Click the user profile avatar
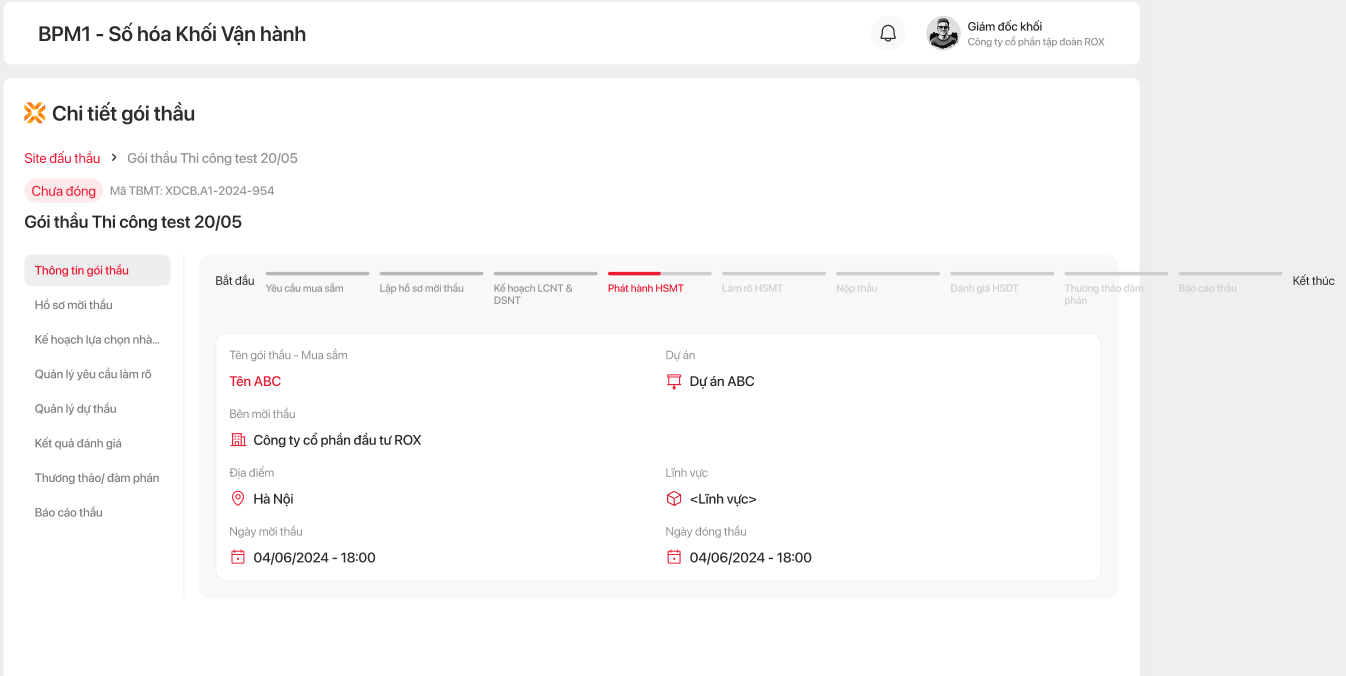This screenshot has width=1346, height=676. [942, 33]
